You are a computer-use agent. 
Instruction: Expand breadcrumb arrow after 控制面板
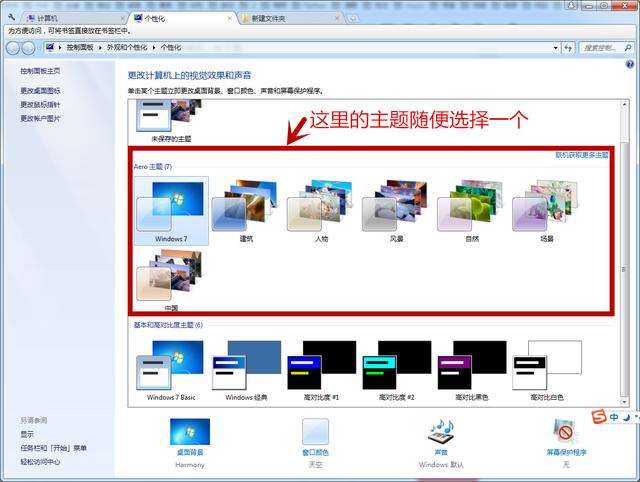pos(100,48)
